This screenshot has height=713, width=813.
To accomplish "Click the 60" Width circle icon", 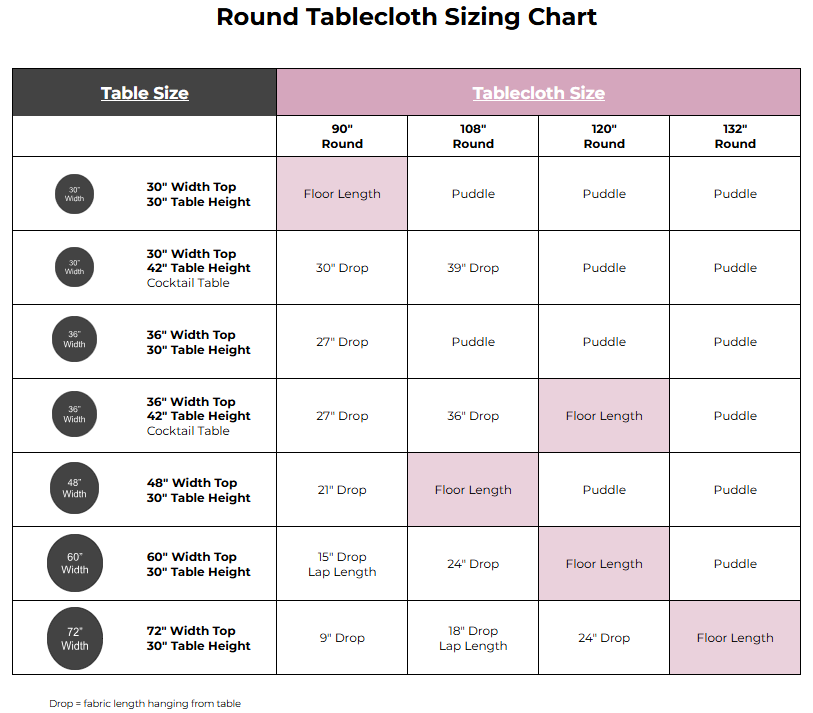I will 75,564.
